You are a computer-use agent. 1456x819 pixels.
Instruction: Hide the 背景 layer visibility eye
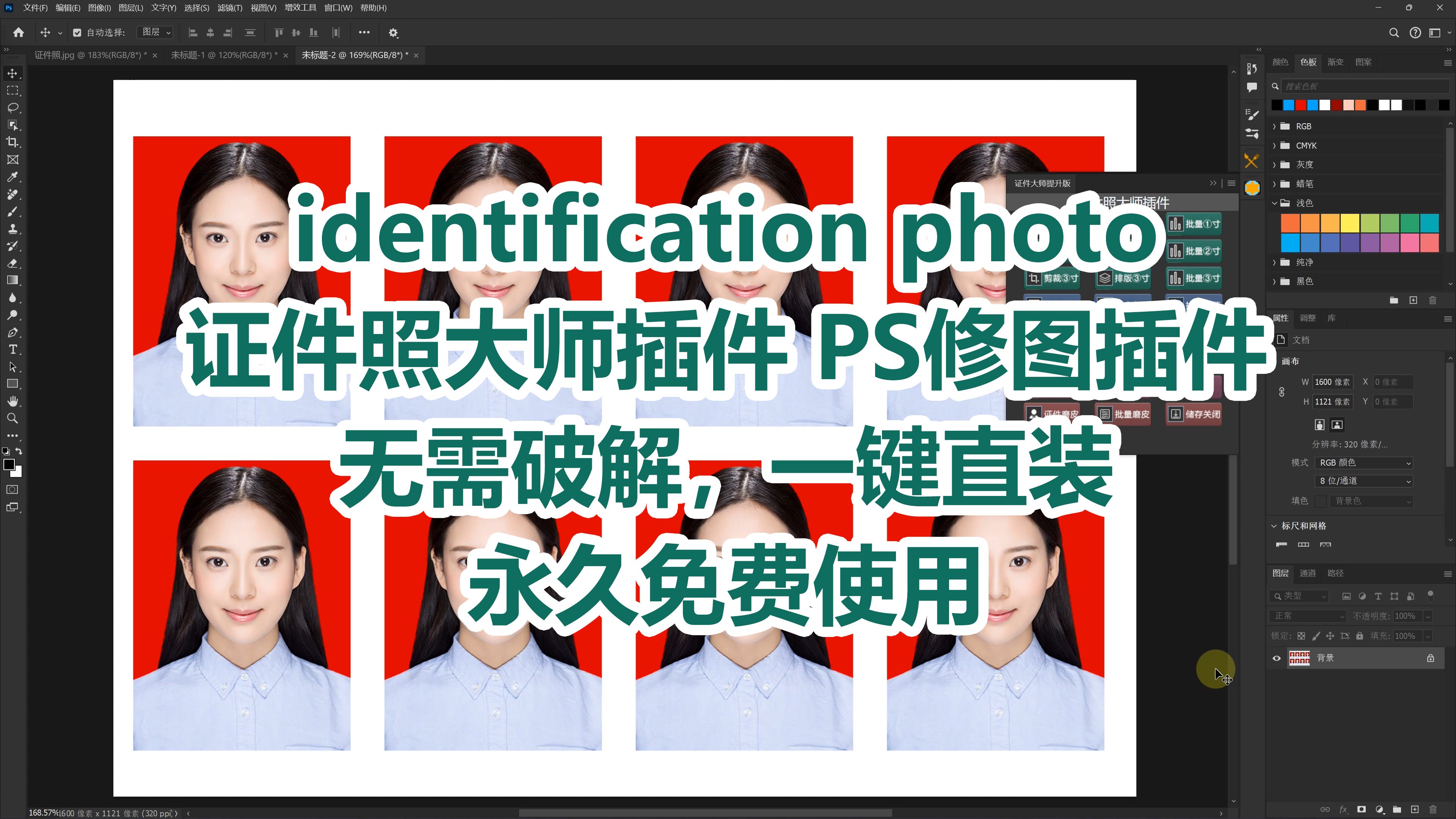click(x=1276, y=658)
